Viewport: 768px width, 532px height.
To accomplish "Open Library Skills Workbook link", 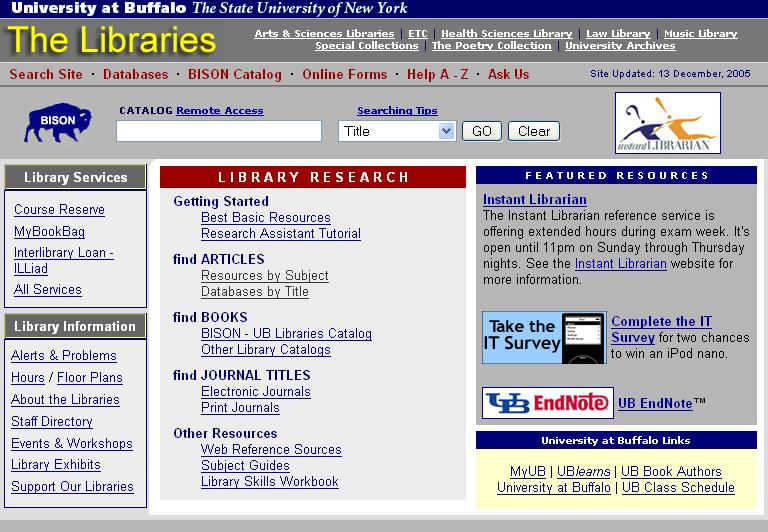I will coord(270,482).
